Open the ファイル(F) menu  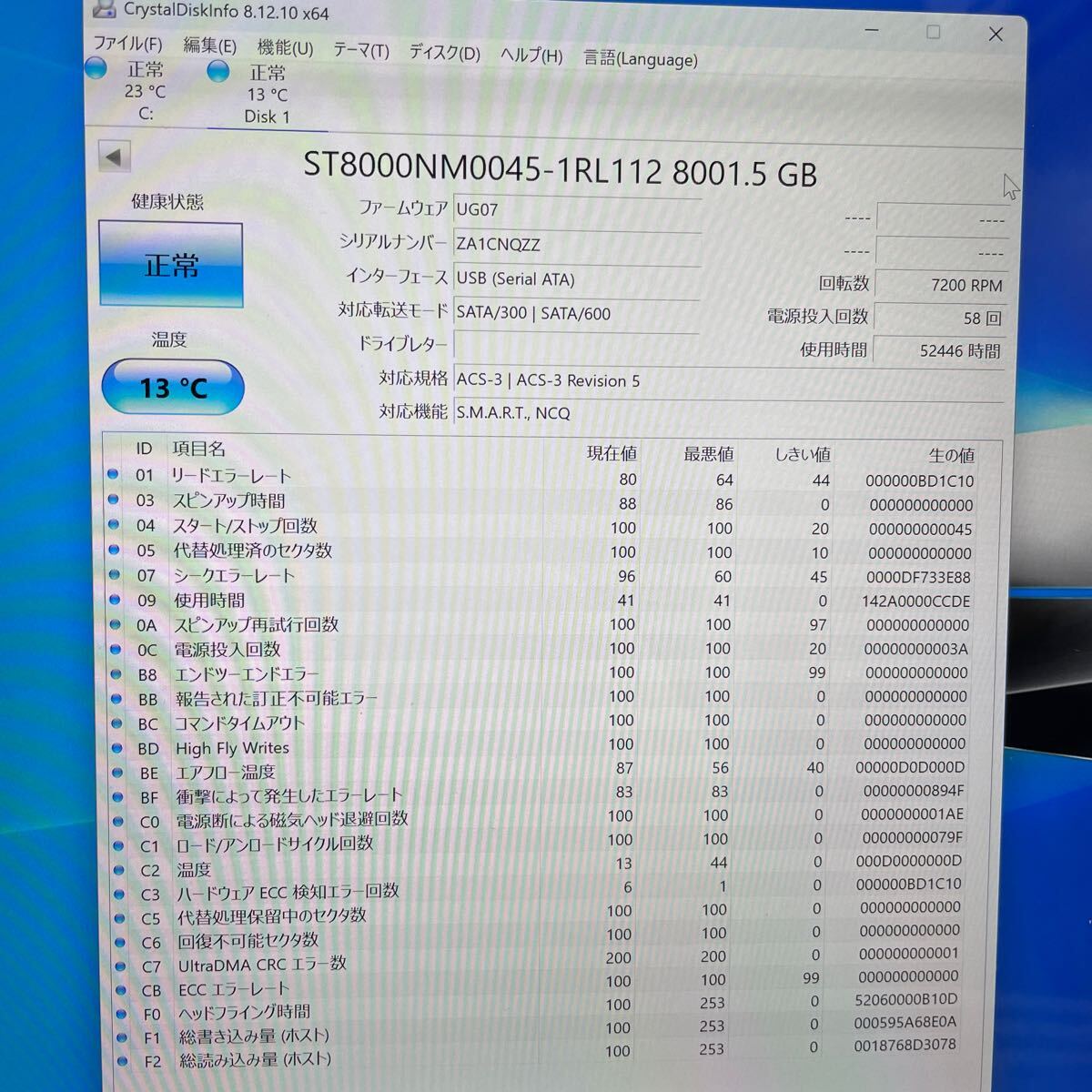click(127, 44)
